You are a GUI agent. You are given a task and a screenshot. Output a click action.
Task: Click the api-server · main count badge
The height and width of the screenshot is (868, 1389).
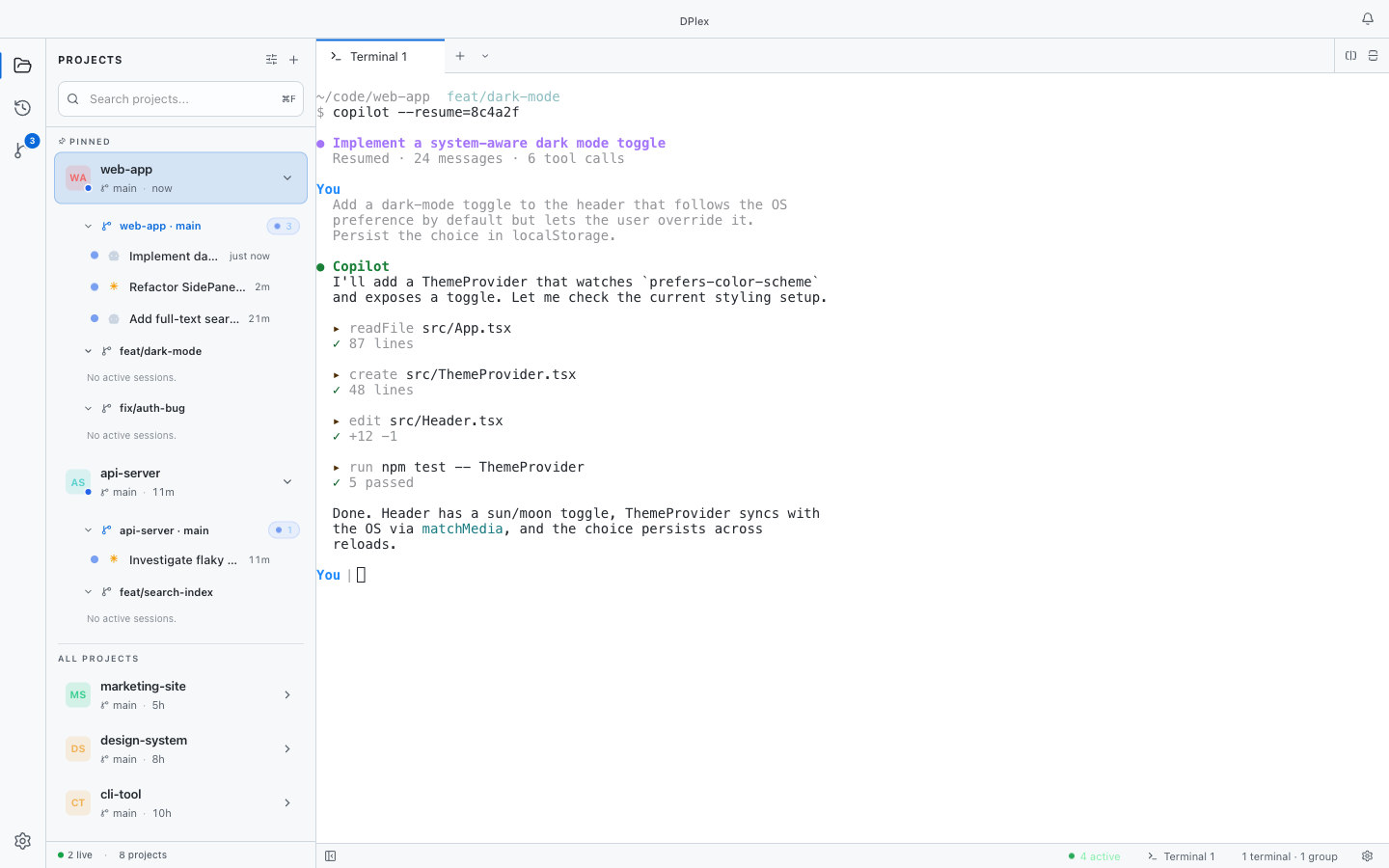[x=284, y=530]
